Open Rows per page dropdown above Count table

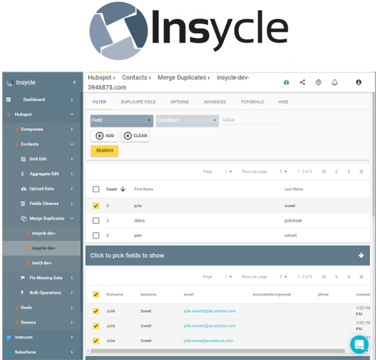coord(283,171)
